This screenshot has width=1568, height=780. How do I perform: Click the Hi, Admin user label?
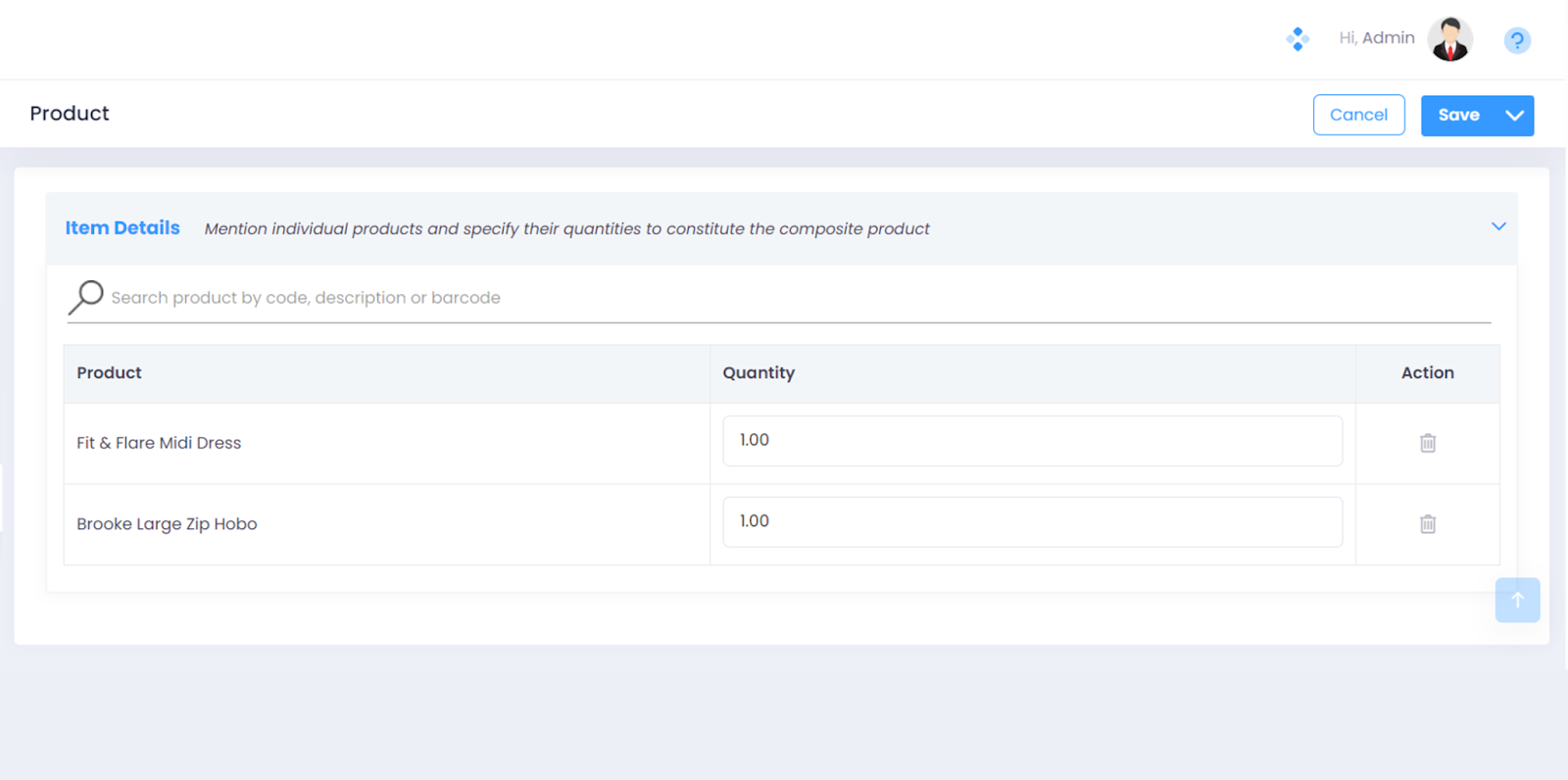pyautogui.click(x=1376, y=38)
